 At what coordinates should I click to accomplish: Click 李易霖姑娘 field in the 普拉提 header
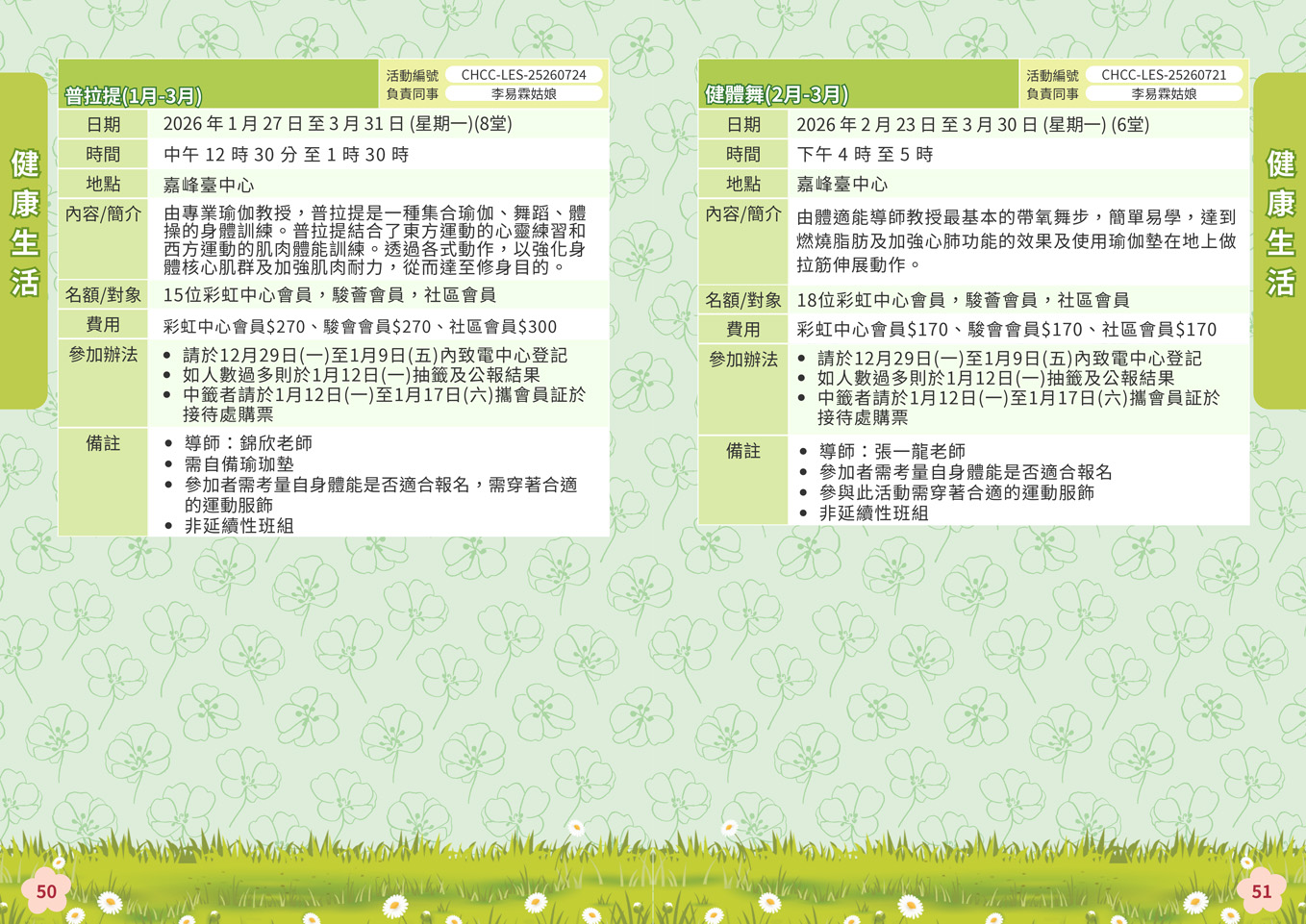523,94
